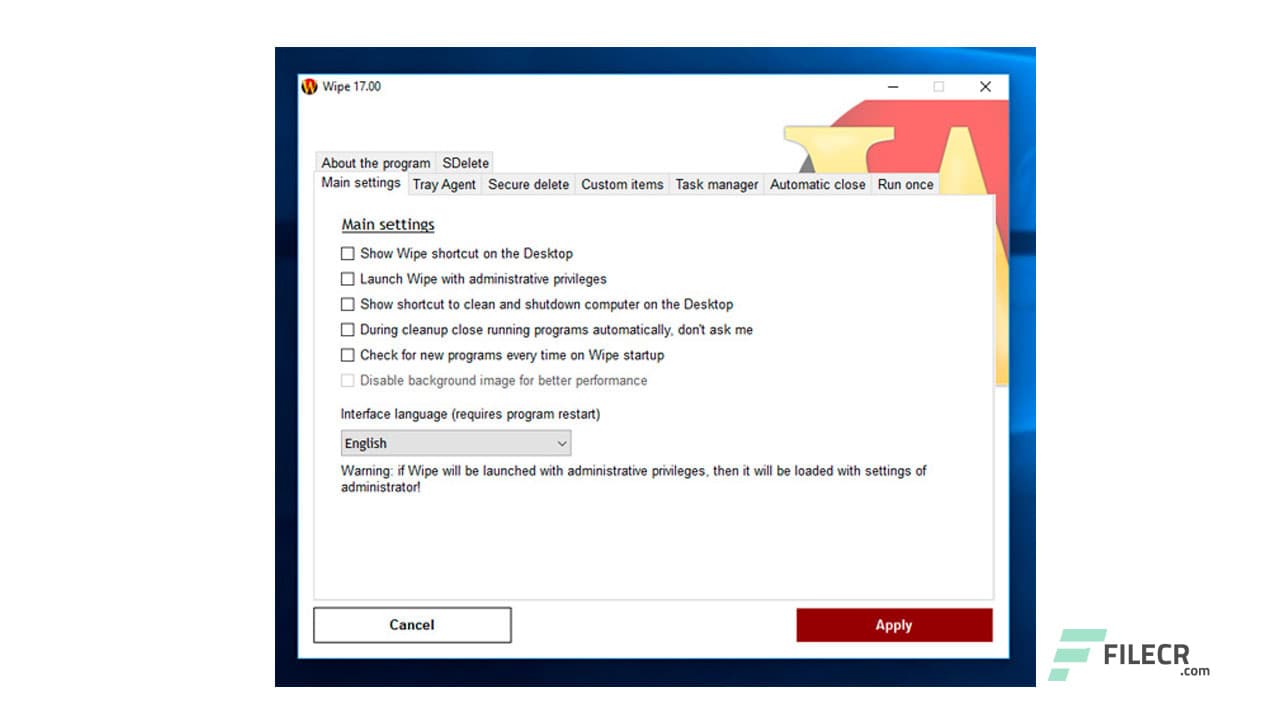Click the Cancel button

point(412,624)
